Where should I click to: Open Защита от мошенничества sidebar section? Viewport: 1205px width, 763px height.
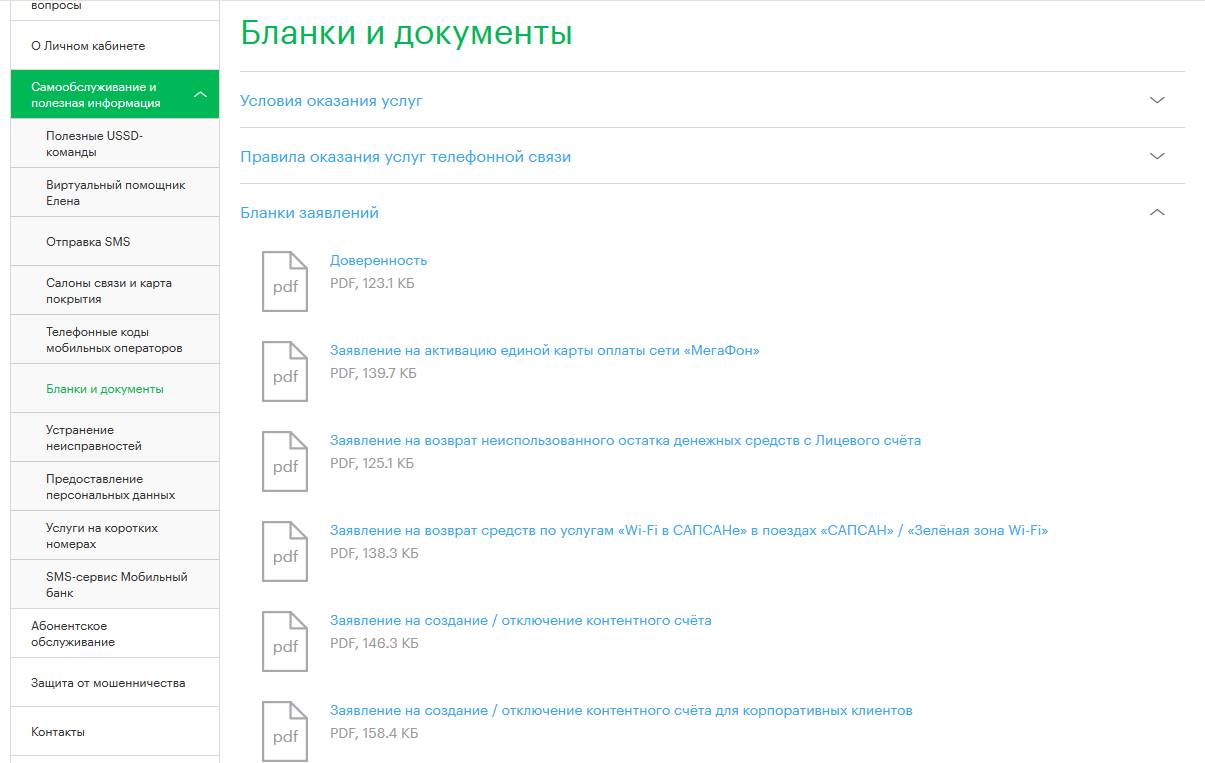(x=108, y=683)
